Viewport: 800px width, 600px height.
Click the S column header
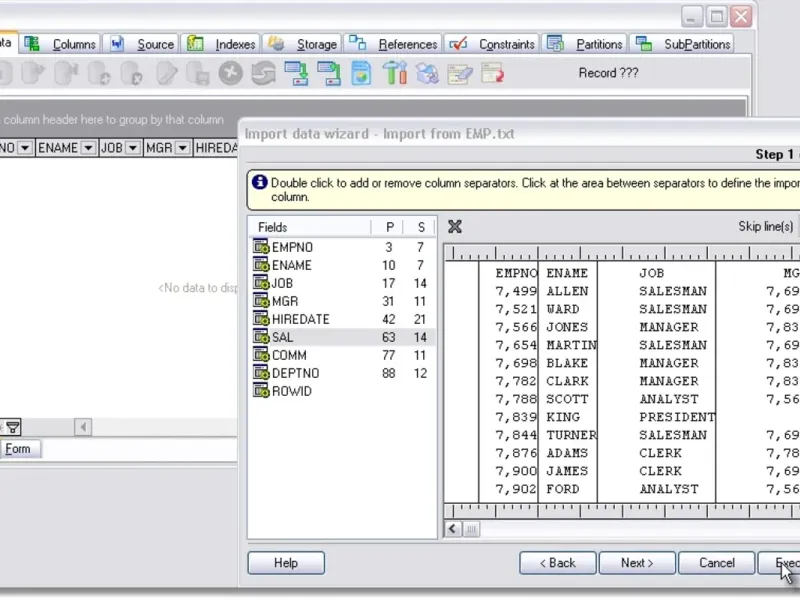(x=420, y=227)
